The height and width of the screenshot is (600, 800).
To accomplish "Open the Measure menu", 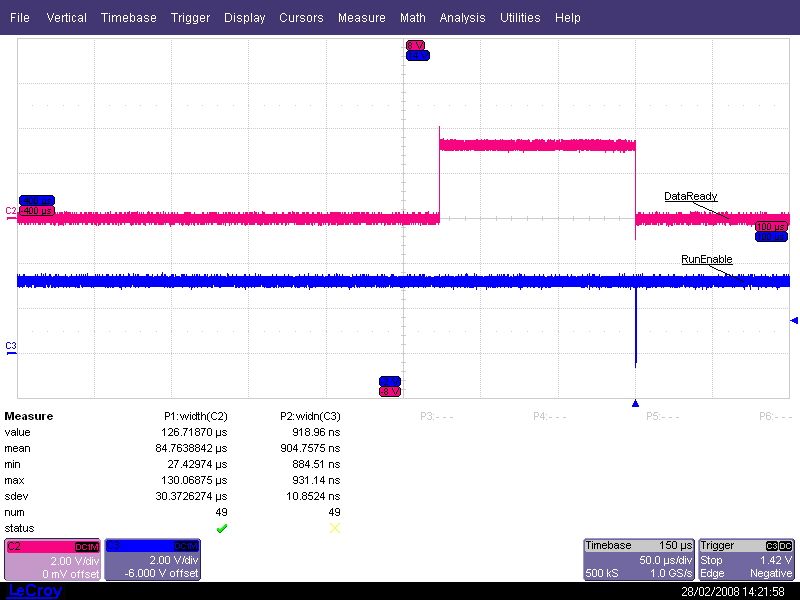I will coord(362,18).
